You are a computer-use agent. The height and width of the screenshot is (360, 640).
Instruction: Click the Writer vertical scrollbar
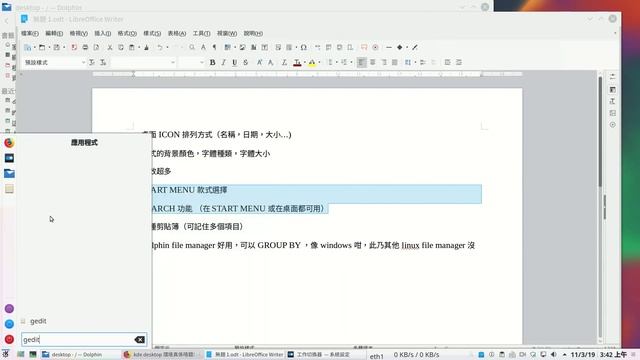pos(600,208)
